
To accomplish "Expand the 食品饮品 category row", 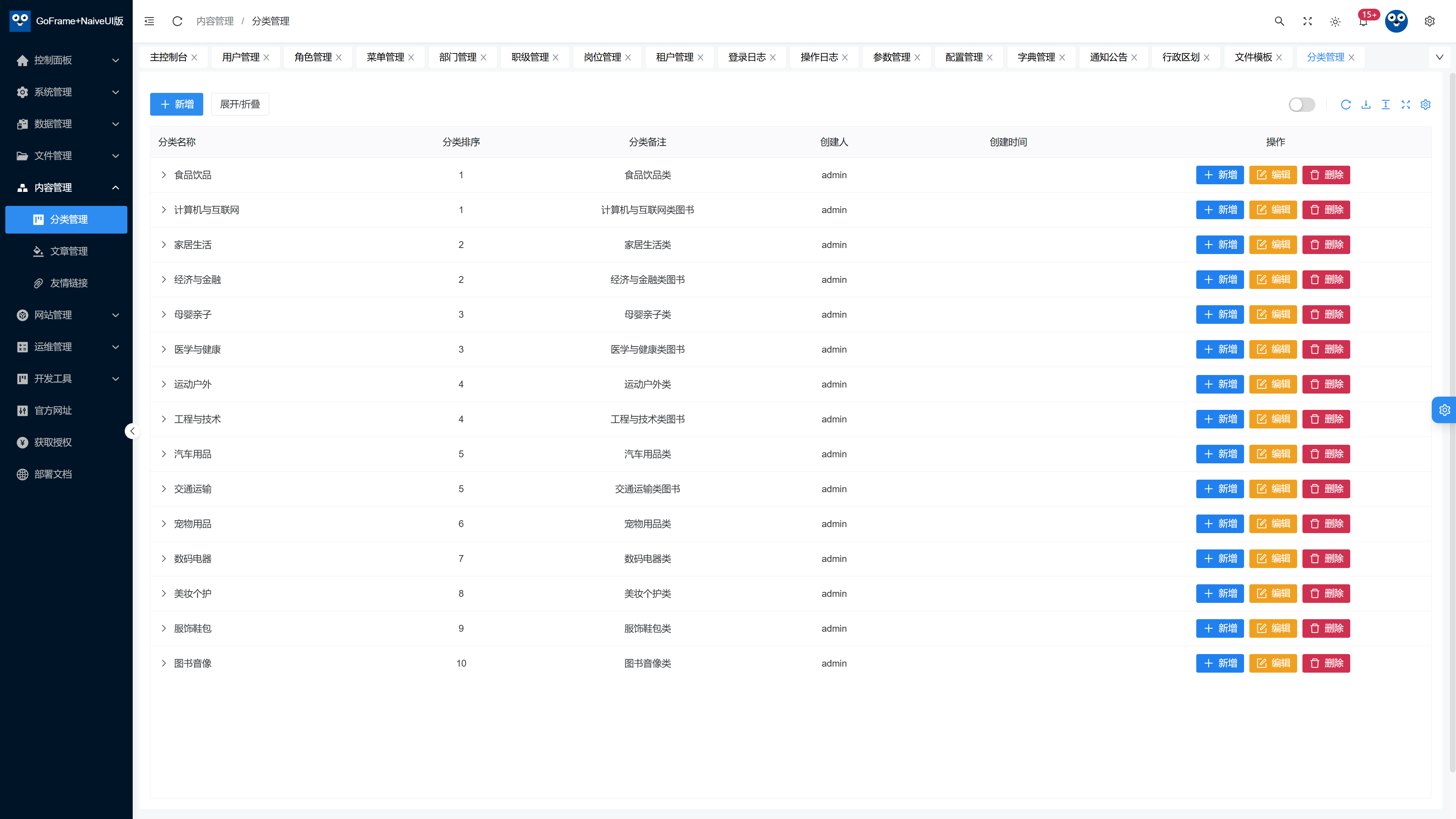I will [164, 175].
